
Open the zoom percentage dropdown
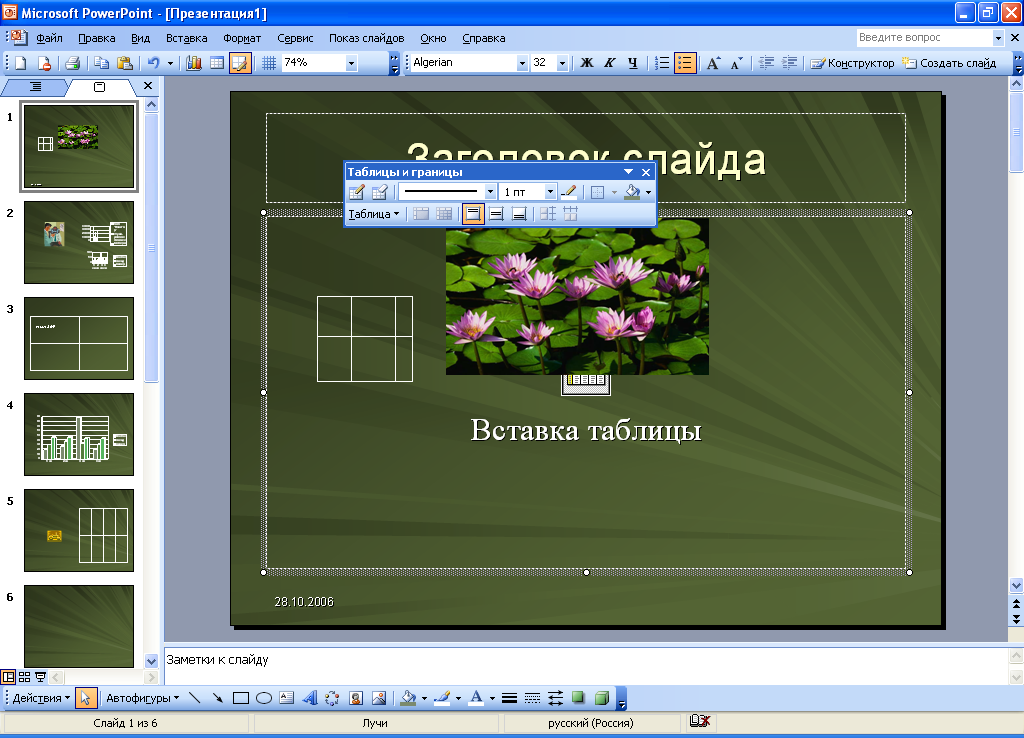point(351,63)
